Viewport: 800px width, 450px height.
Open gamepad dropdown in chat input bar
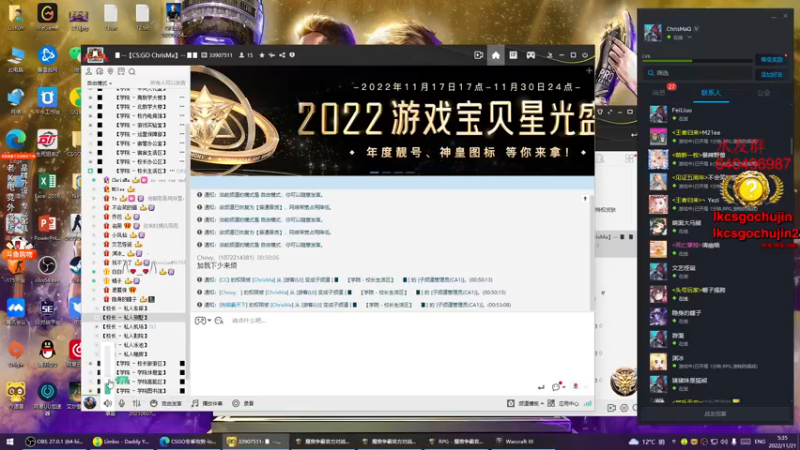pyautogui.click(x=203, y=320)
